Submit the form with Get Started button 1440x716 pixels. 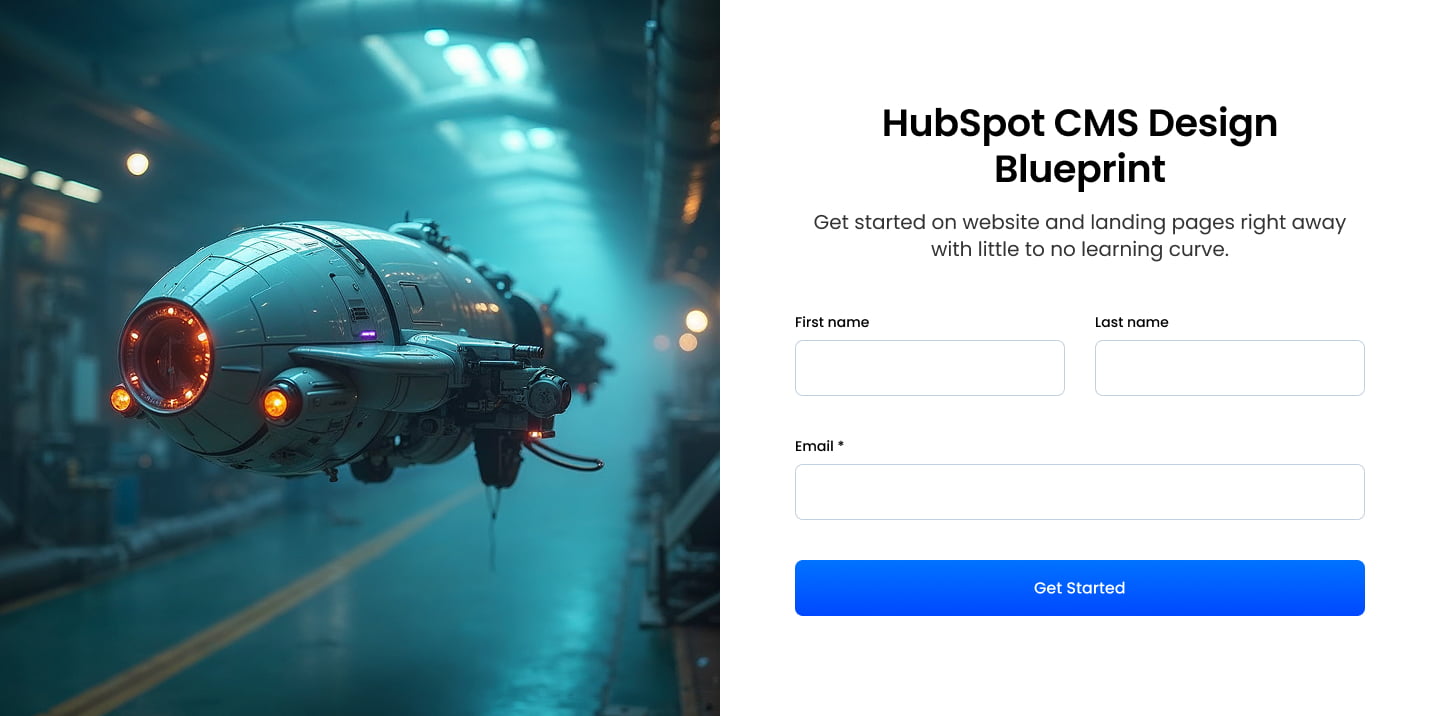(x=1079, y=588)
